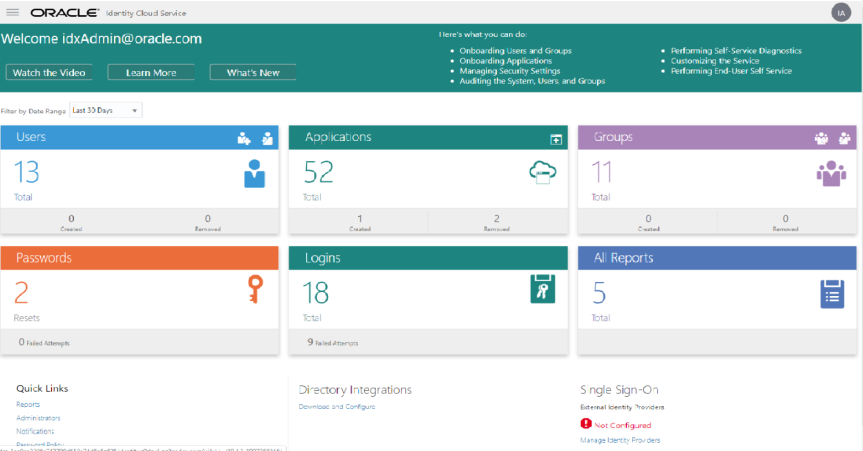Click the 0 Removed groups value
This screenshot has height=451, width=863.
(785, 219)
